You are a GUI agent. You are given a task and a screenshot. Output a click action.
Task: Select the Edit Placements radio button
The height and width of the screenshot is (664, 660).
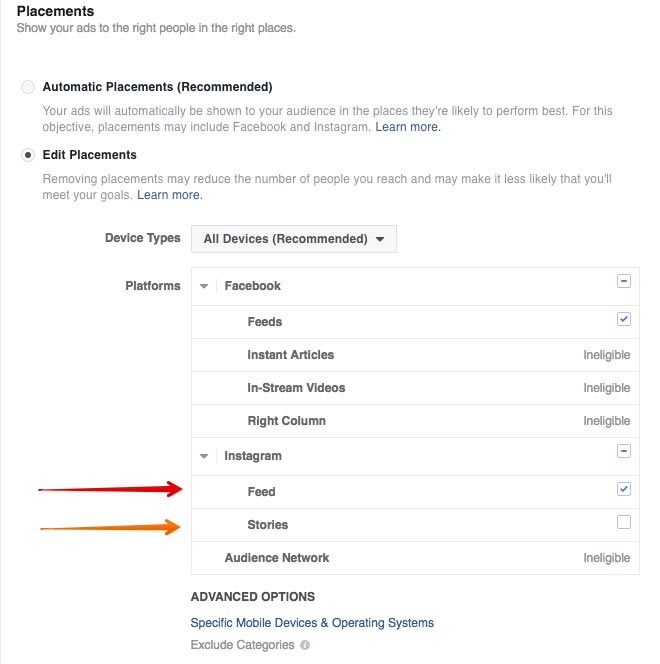28,155
